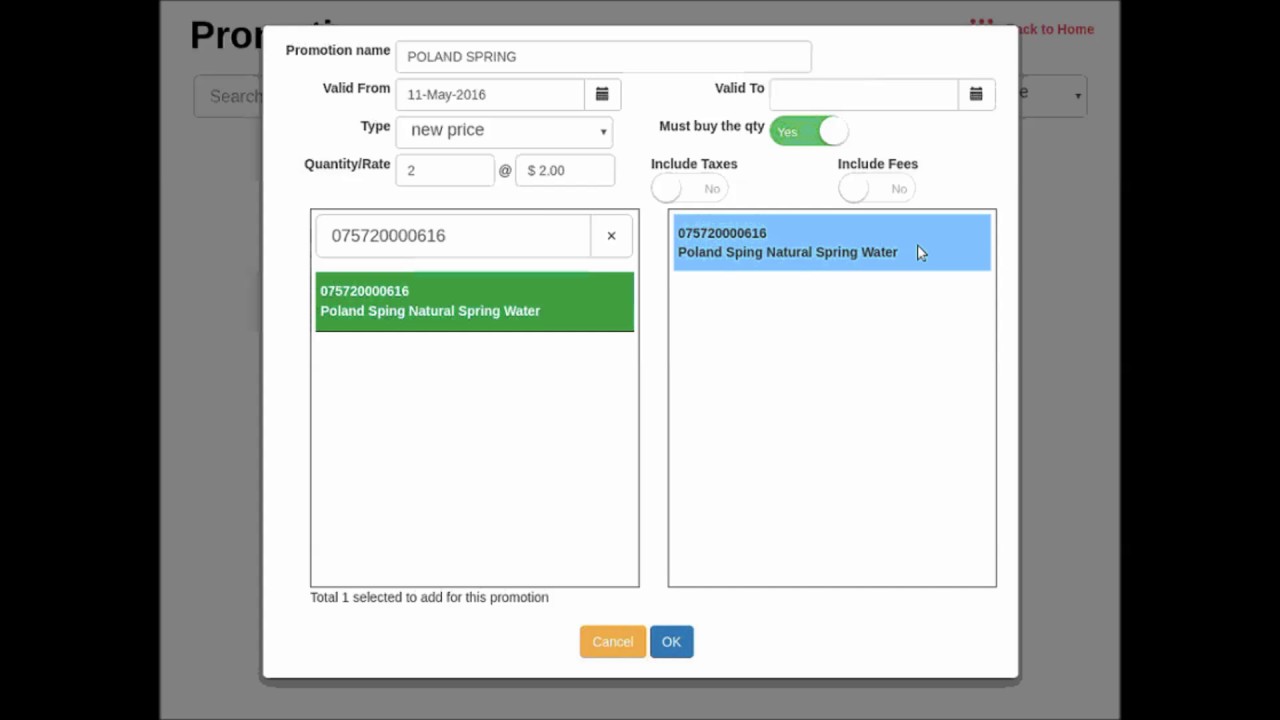The height and width of the screenshot is (720, 1280).
Task: Open the Valid To calendar picker
Action: point(976,94)
